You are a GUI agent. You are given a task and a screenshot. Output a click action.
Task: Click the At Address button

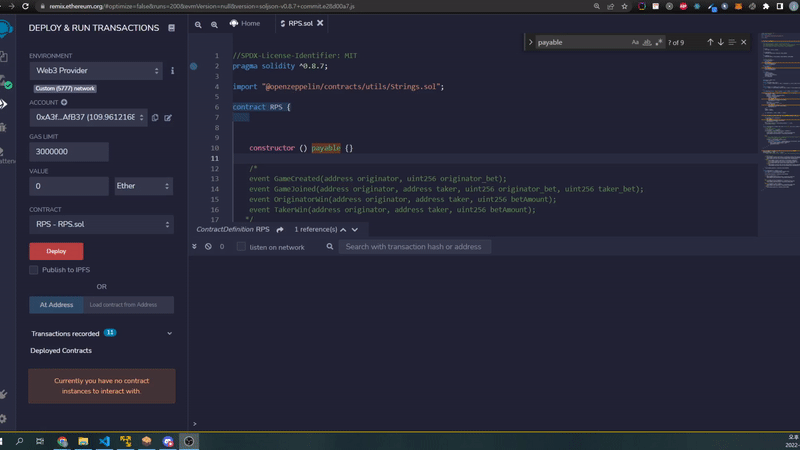coord(55,305)
